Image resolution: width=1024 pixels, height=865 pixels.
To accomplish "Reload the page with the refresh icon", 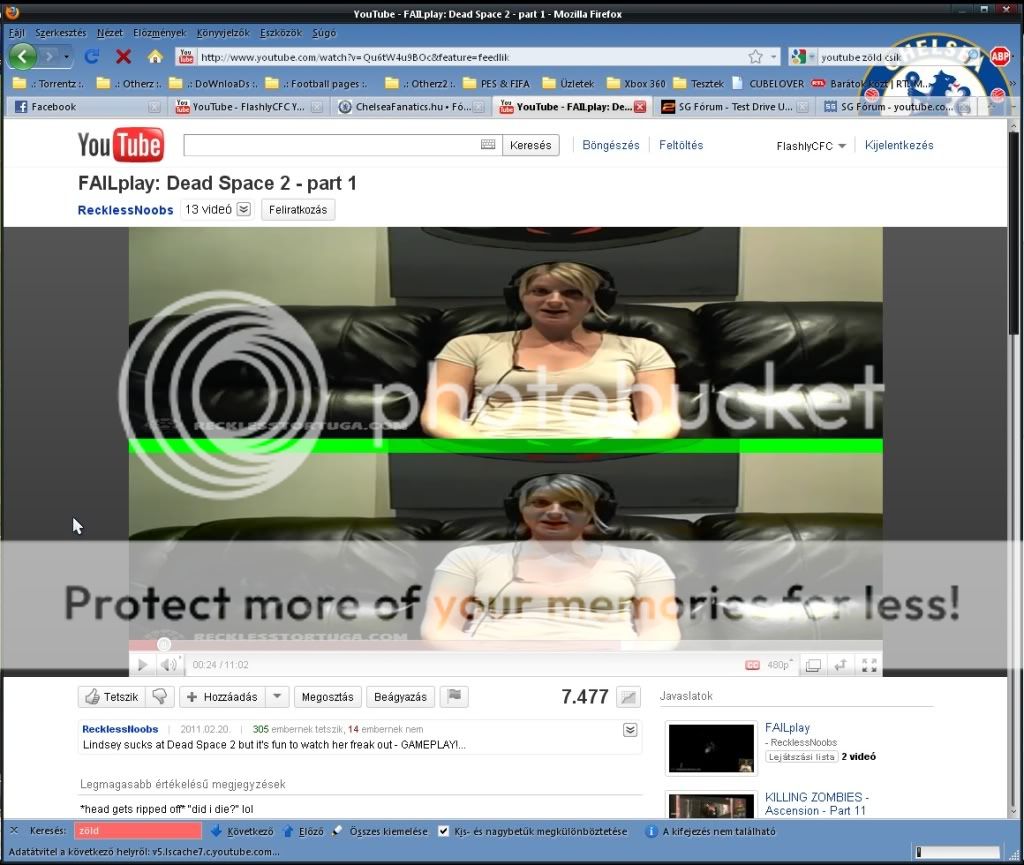I will tap(92, 57).
